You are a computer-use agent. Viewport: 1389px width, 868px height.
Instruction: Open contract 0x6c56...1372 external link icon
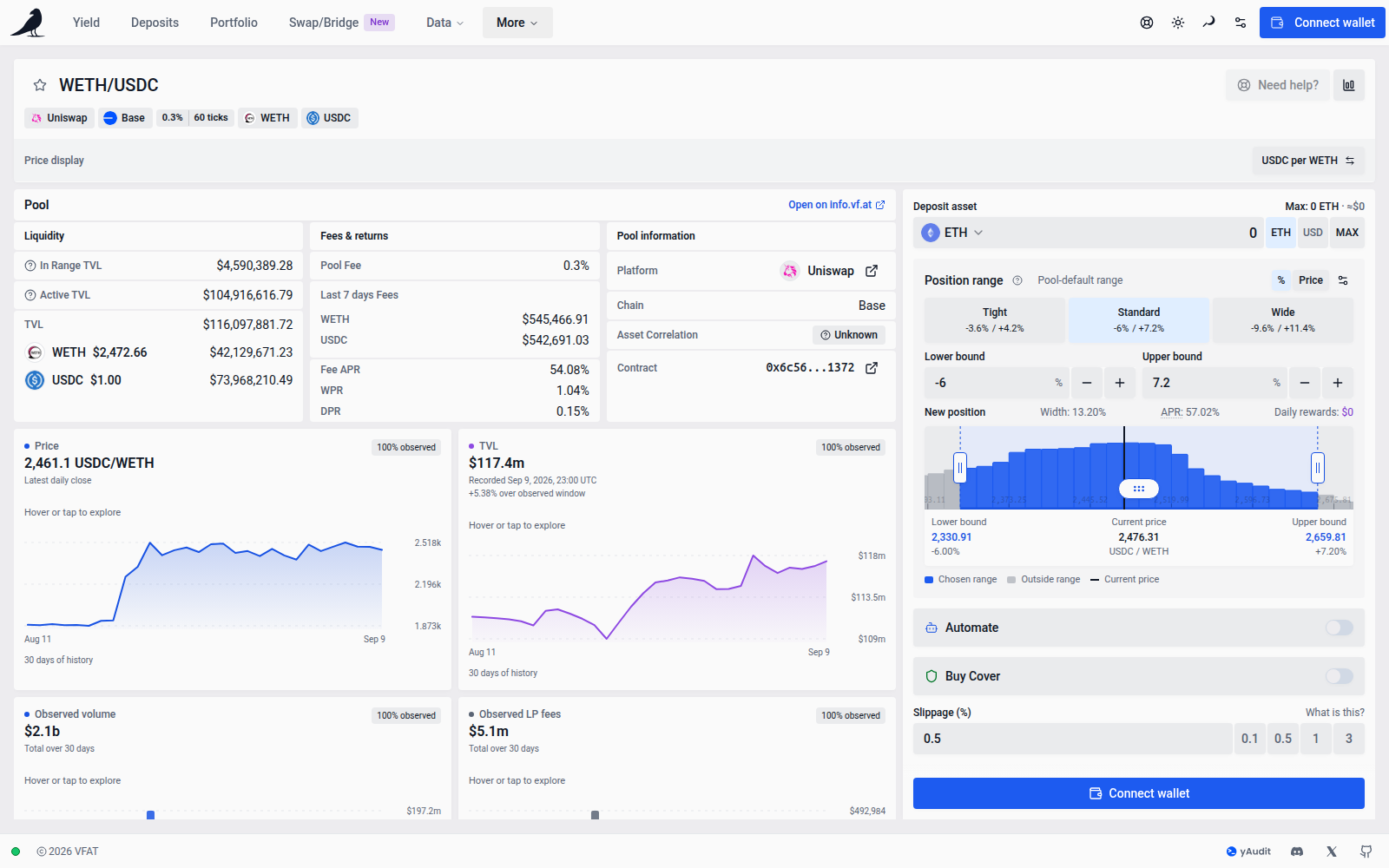click(872, 368)
